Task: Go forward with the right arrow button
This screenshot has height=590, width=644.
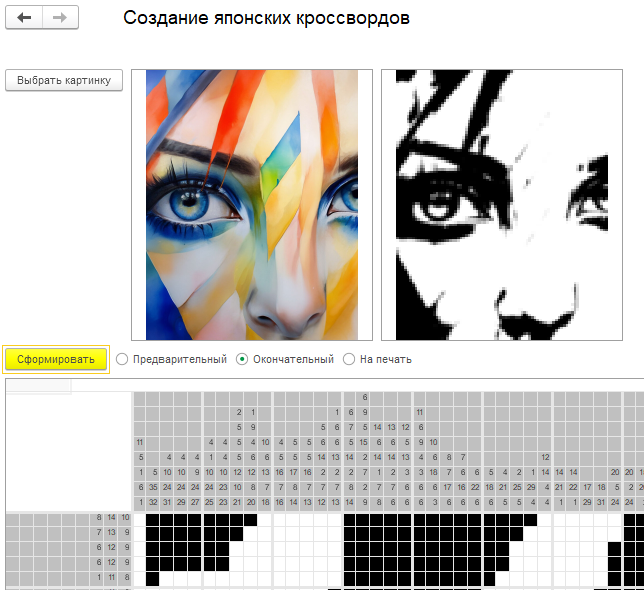Action: tap(60, 18)
